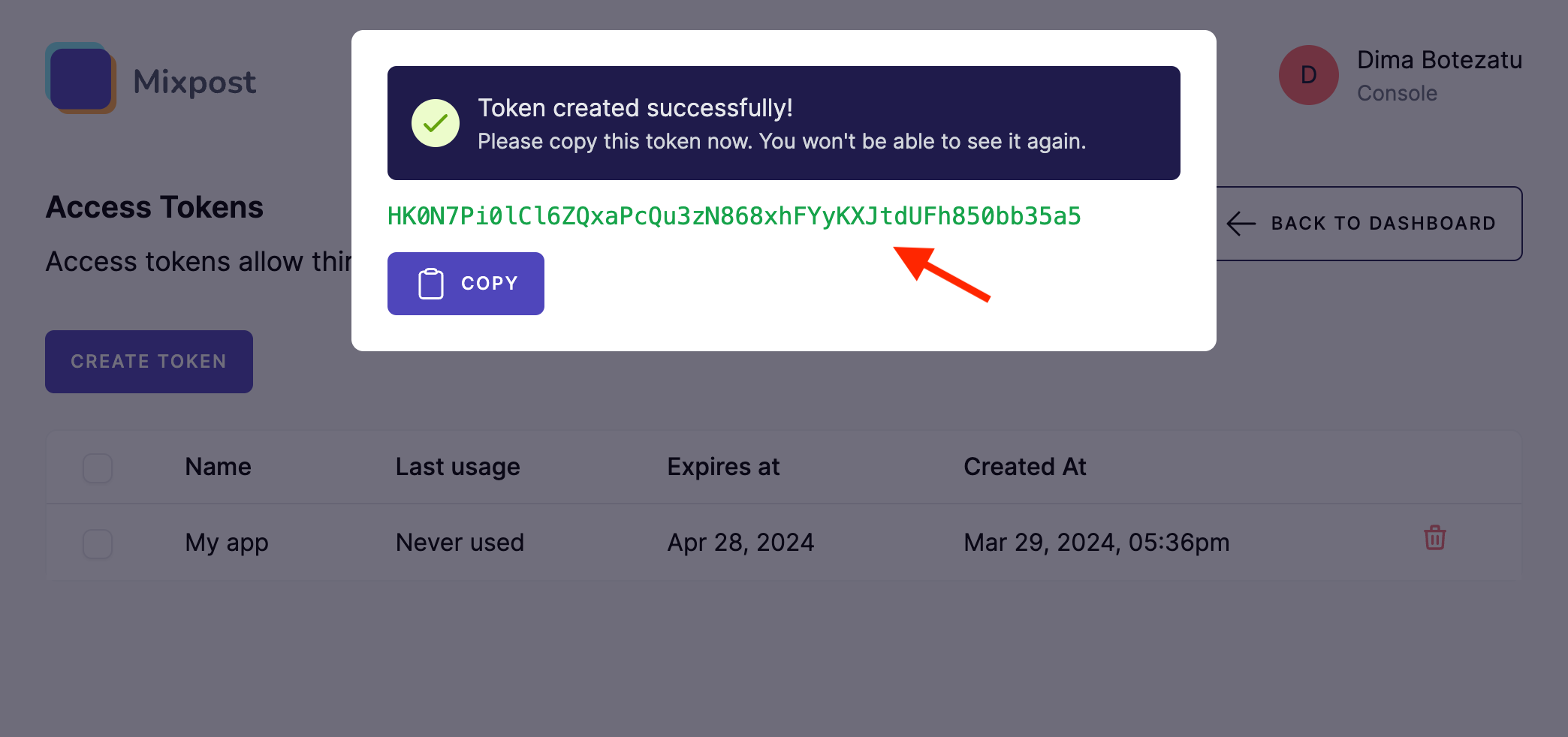Click the Mixpost logo icon
Viewport: 1568px width, 737px height.
(x=80, y=78)
